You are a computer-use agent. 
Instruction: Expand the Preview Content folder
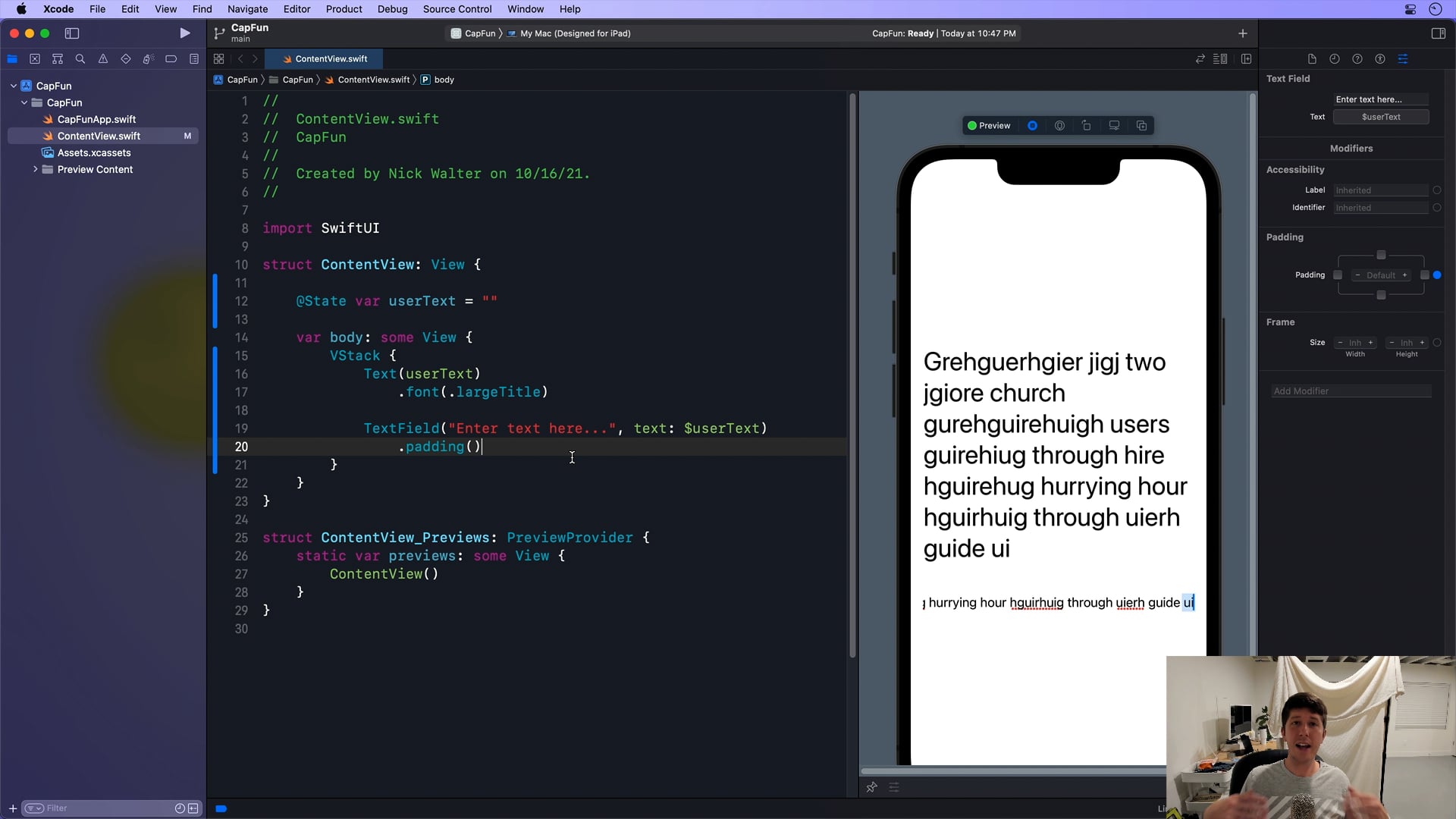[35, 169]
